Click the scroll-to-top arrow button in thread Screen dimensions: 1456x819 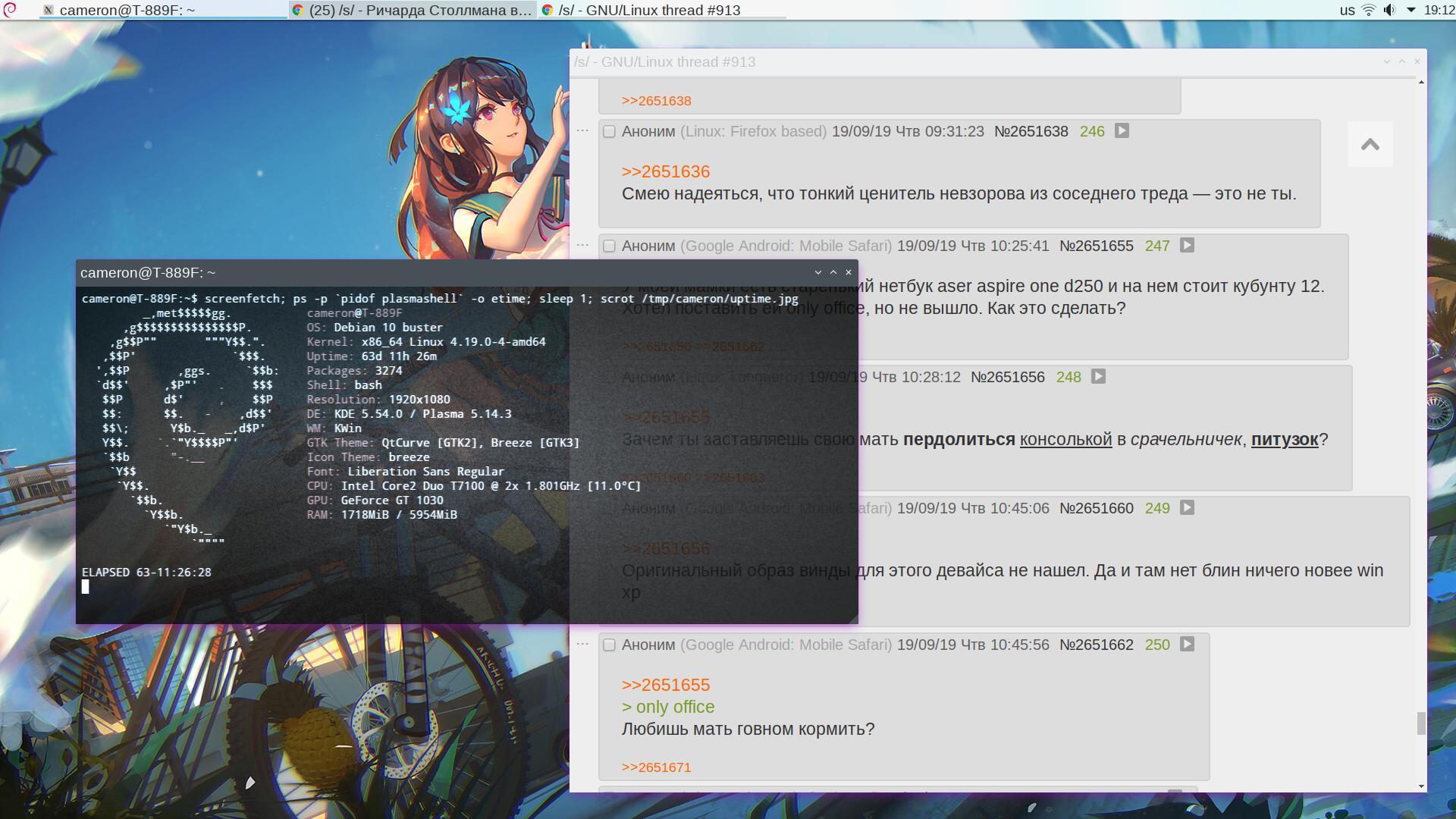[1370, 144]
